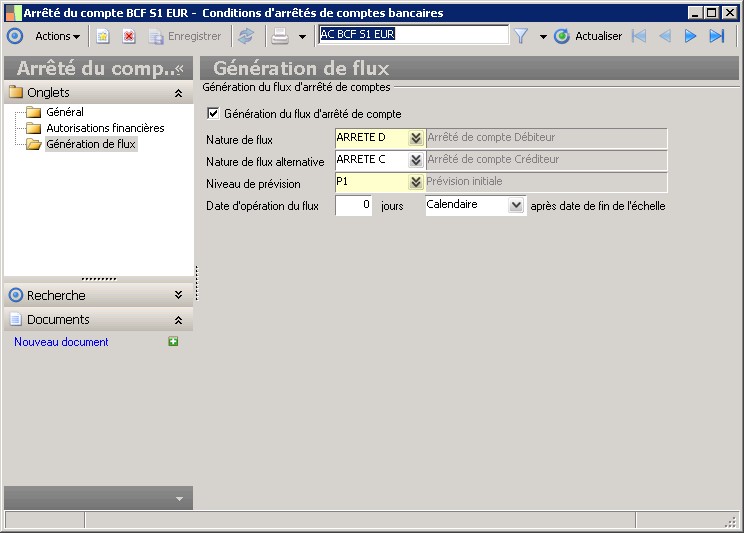Click the bottom arrow of the left navigation pane
744x533 pixels.
(179, 499)
